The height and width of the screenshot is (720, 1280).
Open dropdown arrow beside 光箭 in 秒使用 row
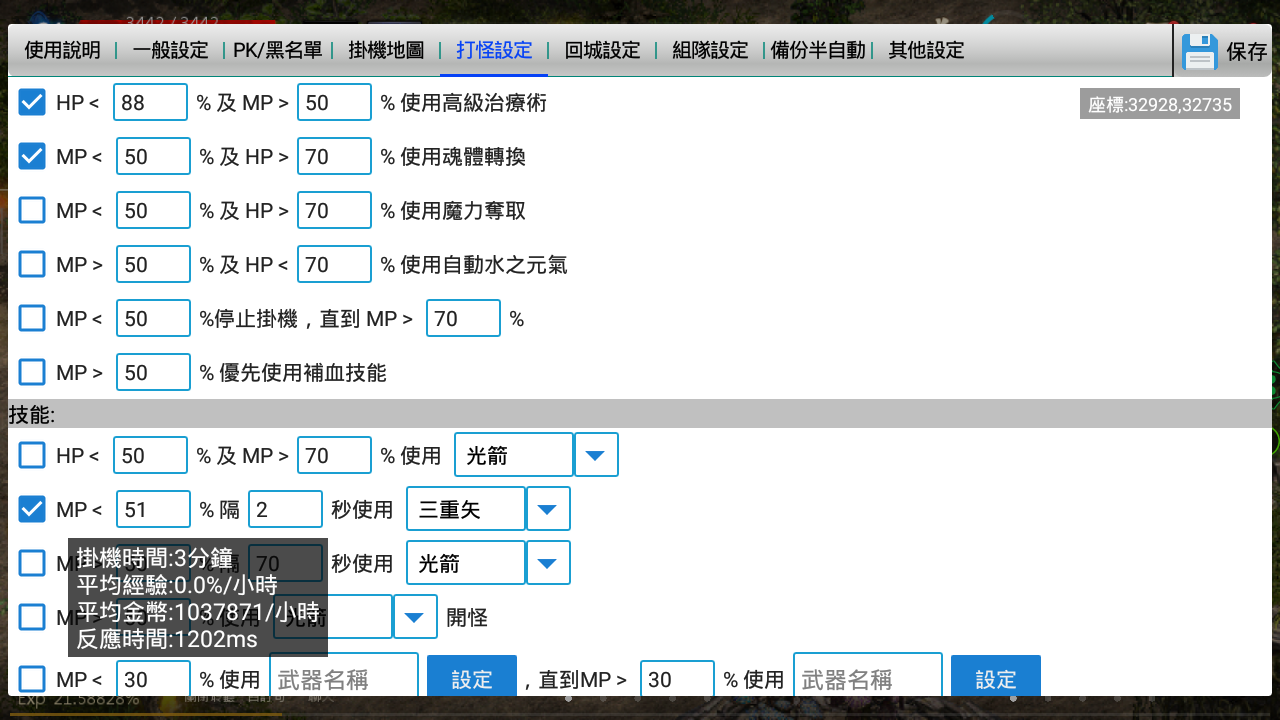click(x=548, y=563)
